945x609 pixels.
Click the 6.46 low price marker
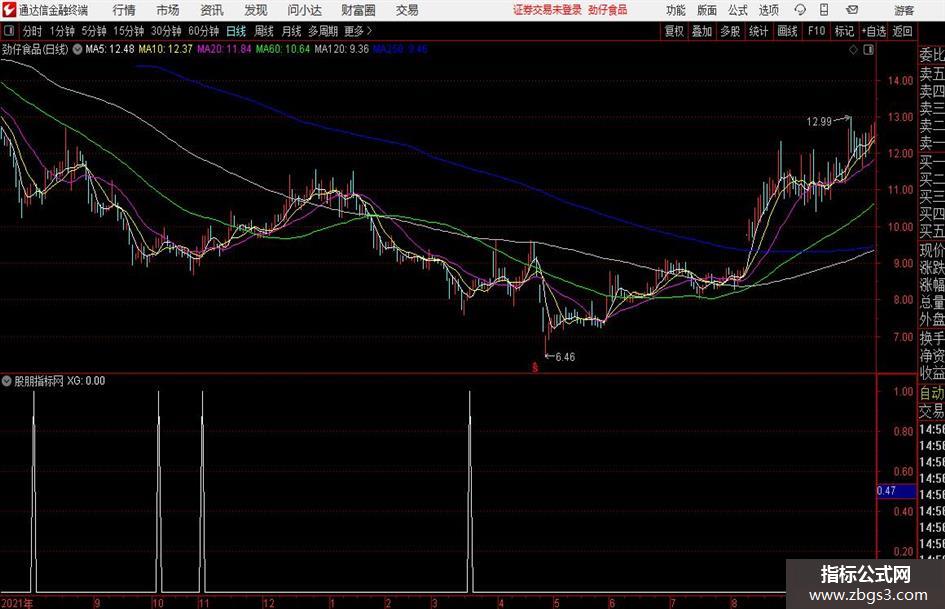click(565, 357)
